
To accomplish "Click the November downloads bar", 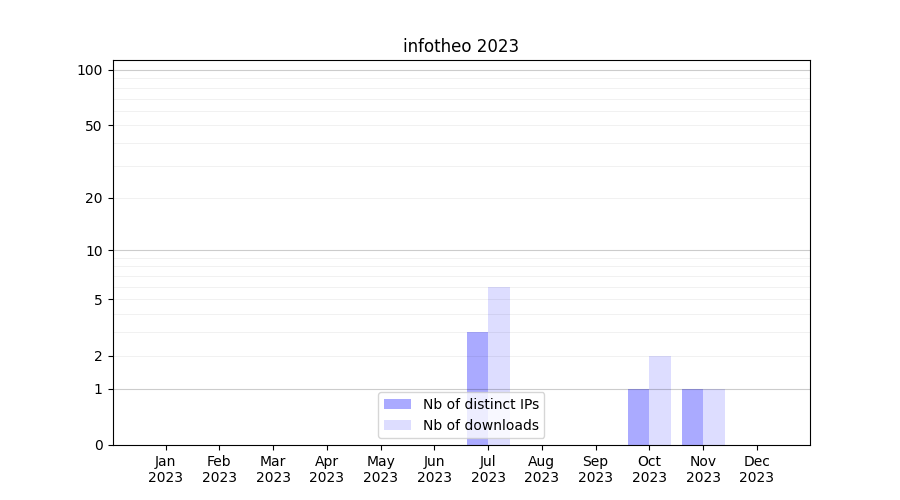I will click(714, 417).
